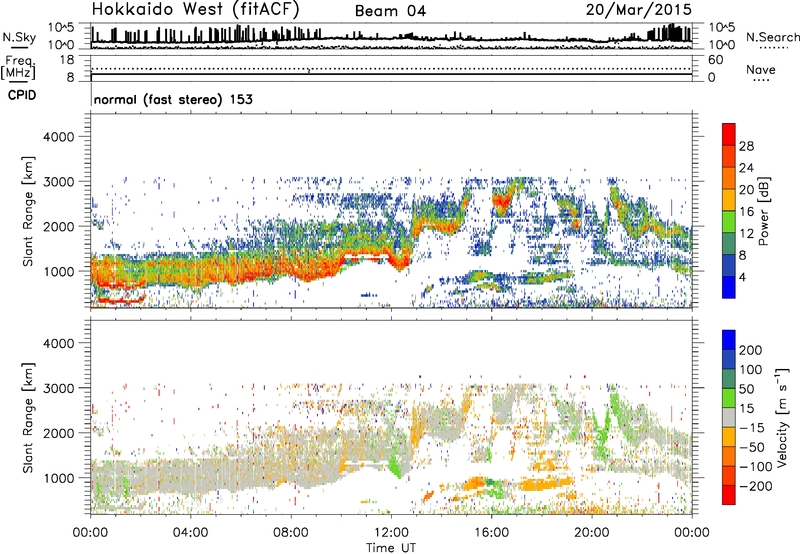This screenshot has height=554, width=800.
Task: Click the -200 label on the velocity colorbar
Action: (x=756, y=486)
